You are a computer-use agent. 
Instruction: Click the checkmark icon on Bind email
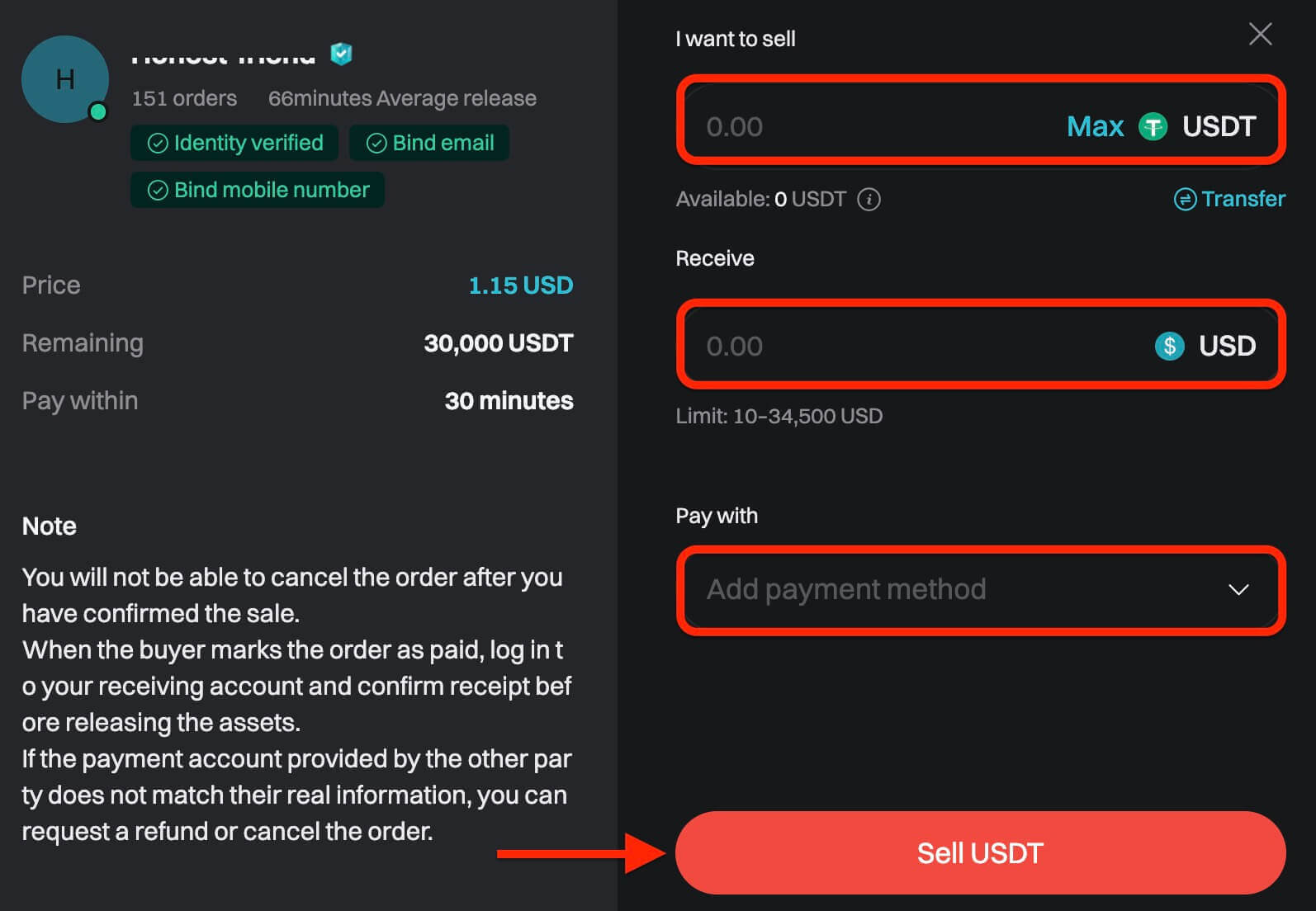pyautogui.click(x=376, y=144)
